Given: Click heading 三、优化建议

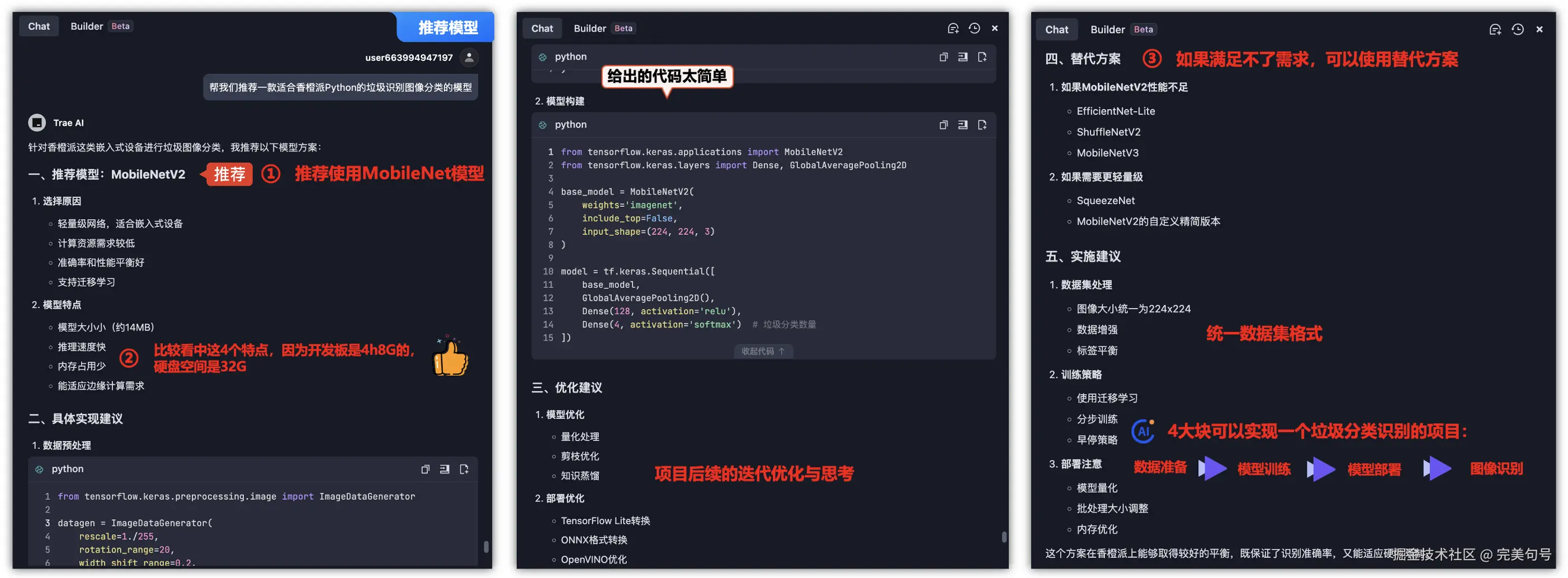Looking at the screenshot, I should 566,387.
